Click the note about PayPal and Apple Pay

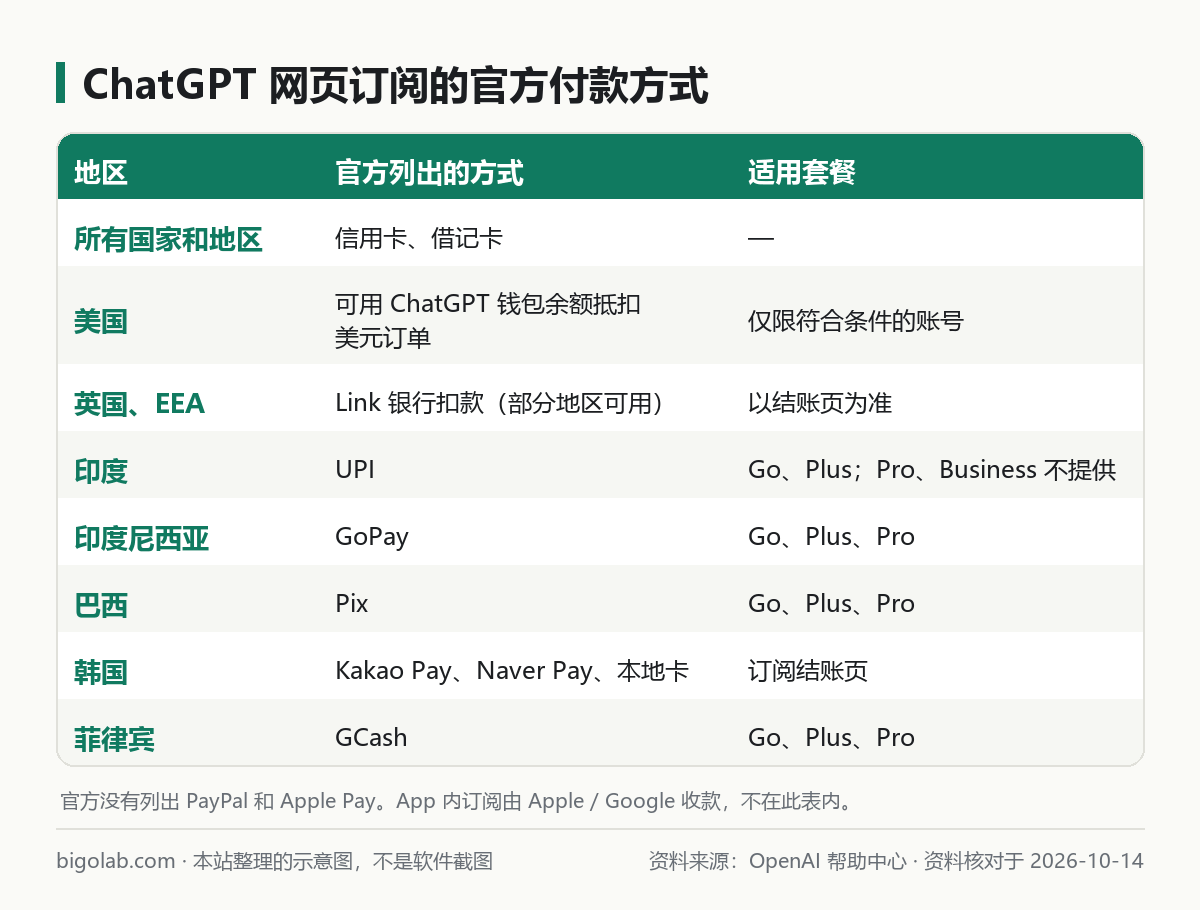point(455,801)
